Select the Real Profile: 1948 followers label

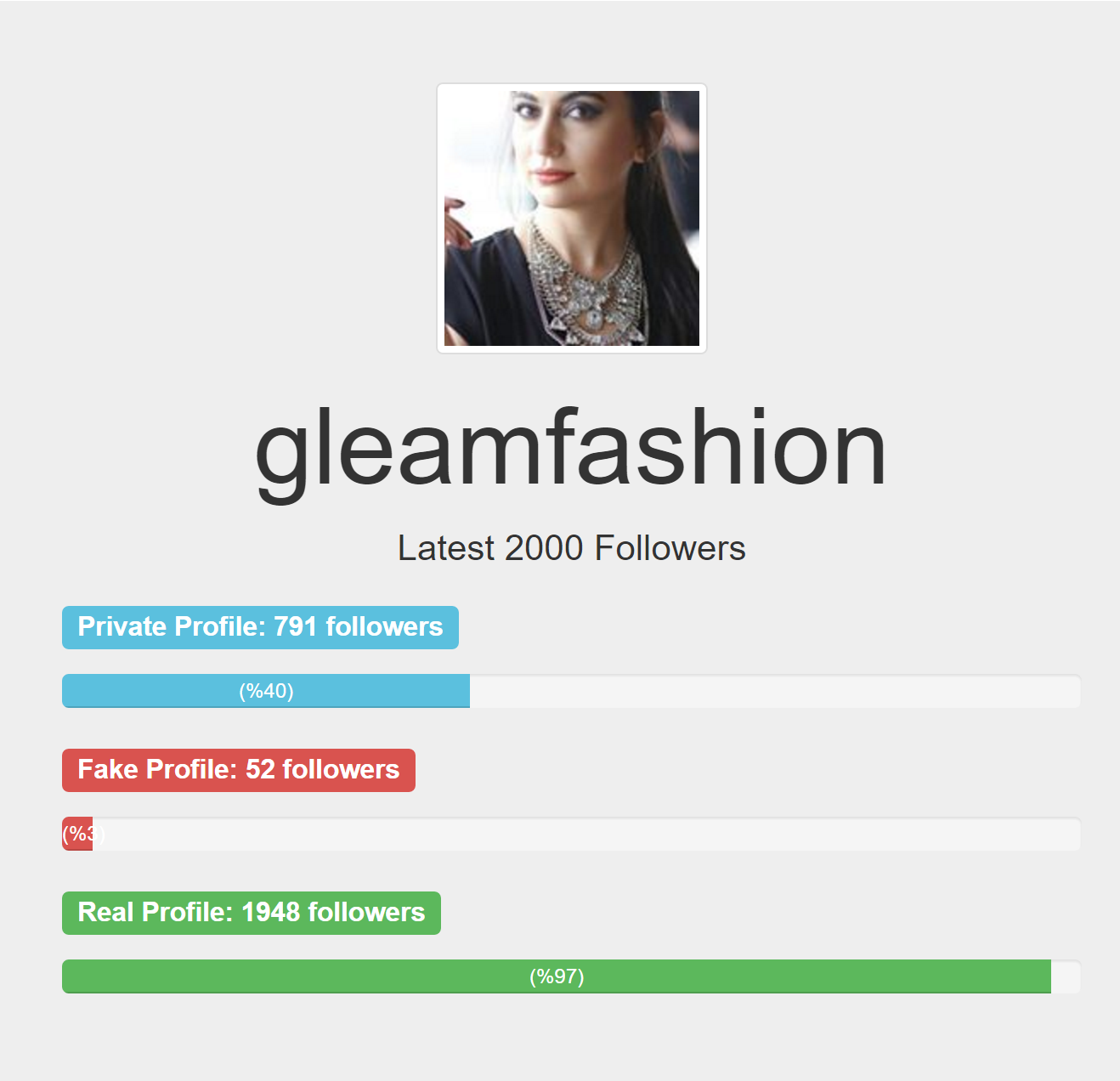coord(252,913)
